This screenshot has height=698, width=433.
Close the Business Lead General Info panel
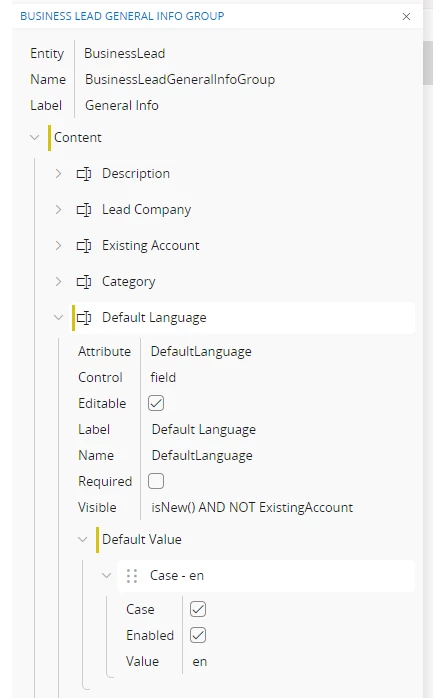(406, 16)
